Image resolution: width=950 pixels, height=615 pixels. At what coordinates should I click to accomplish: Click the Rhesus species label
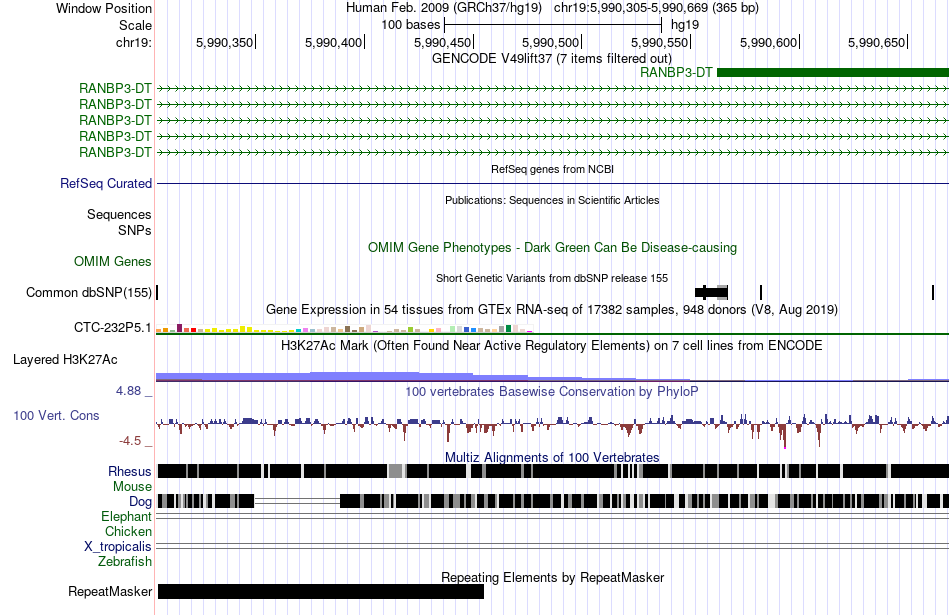(x=130, y=471)
